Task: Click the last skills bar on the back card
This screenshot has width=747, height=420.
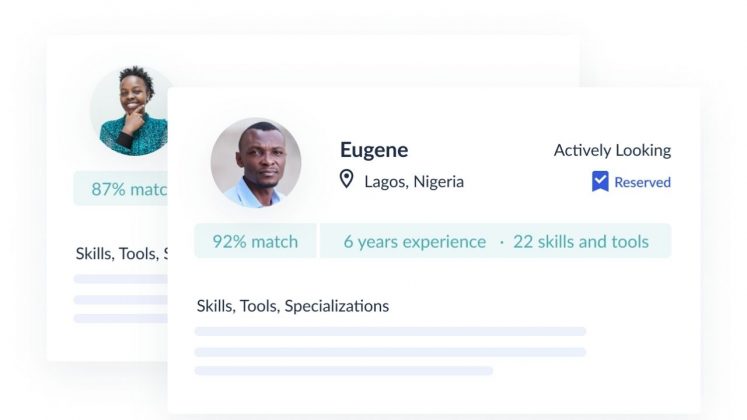Action: tap(121, 318)
